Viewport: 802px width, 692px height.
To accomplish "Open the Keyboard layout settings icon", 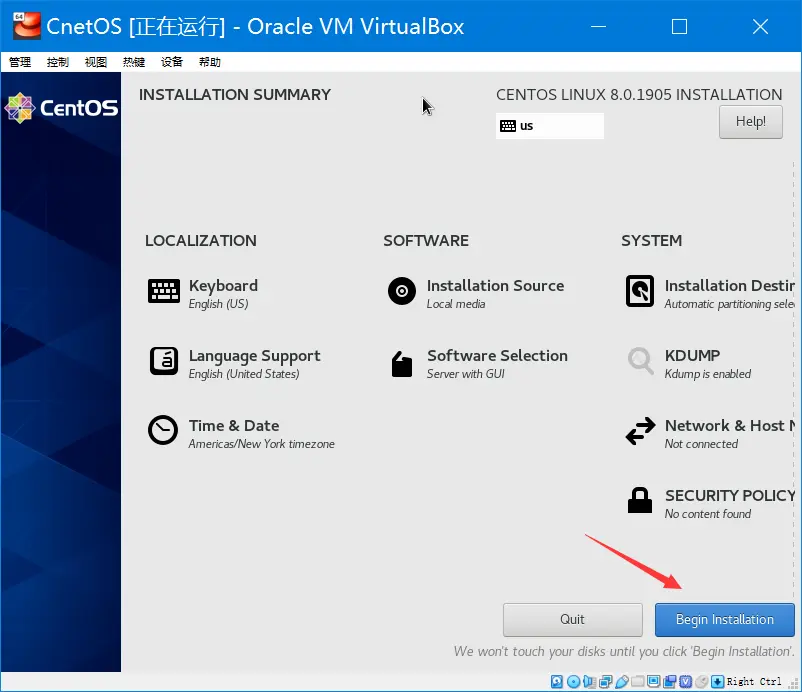I will [164, 291].
